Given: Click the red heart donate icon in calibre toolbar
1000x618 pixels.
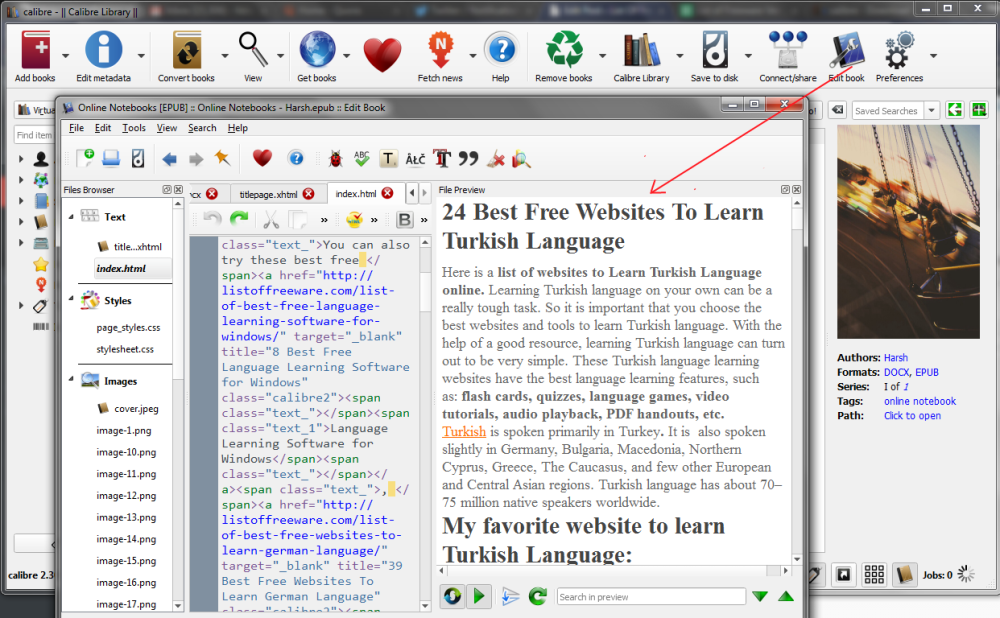Looking at the screenshot, I should tap(382, 54).
